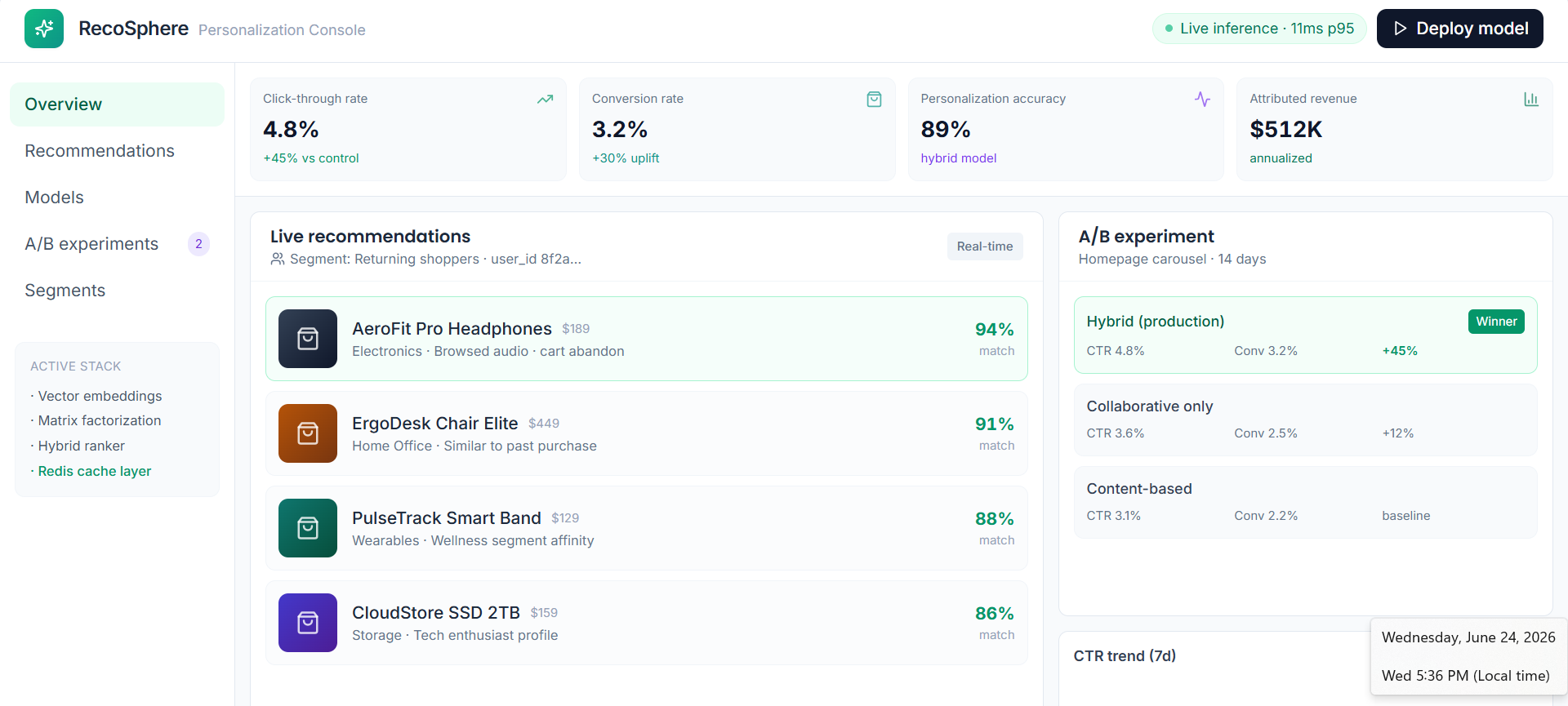Screen dimensions: 1568x706
Task: Select the CloudStore SSD 2TB title
Action: [436, 613]
